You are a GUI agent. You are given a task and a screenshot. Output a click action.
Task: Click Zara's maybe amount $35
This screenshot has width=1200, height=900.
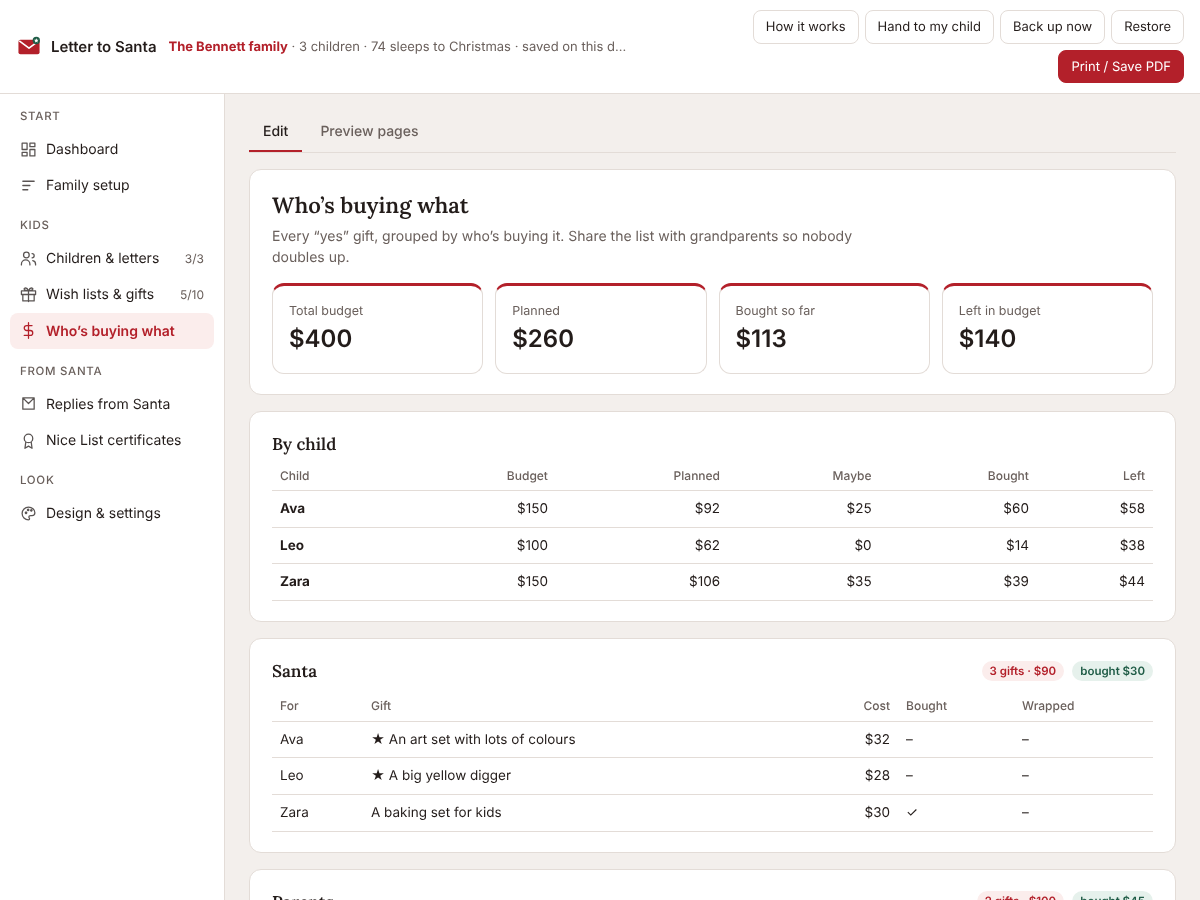858,581
